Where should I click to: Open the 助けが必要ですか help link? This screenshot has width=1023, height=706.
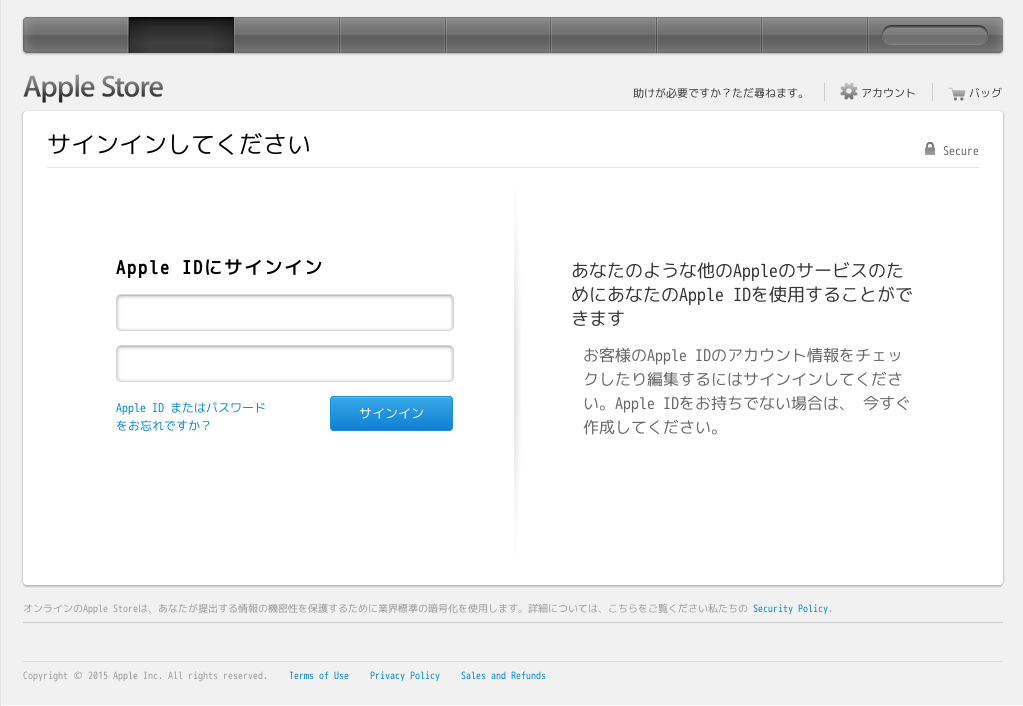720,93
